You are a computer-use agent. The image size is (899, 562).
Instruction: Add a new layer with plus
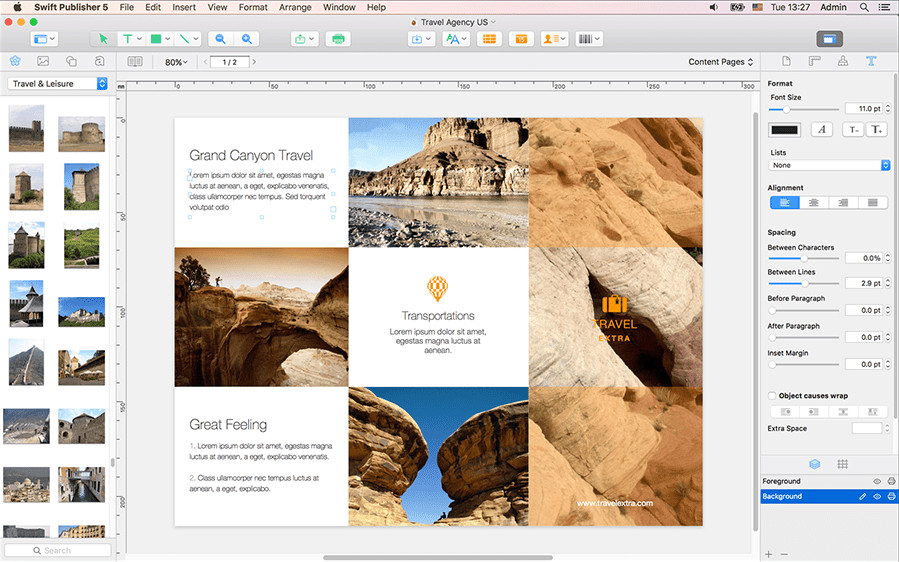(x=768, y=553)
